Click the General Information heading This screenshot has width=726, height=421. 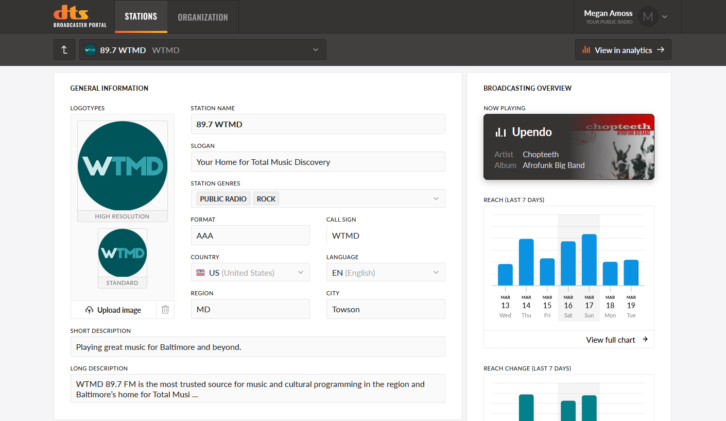tap(109, 88)
